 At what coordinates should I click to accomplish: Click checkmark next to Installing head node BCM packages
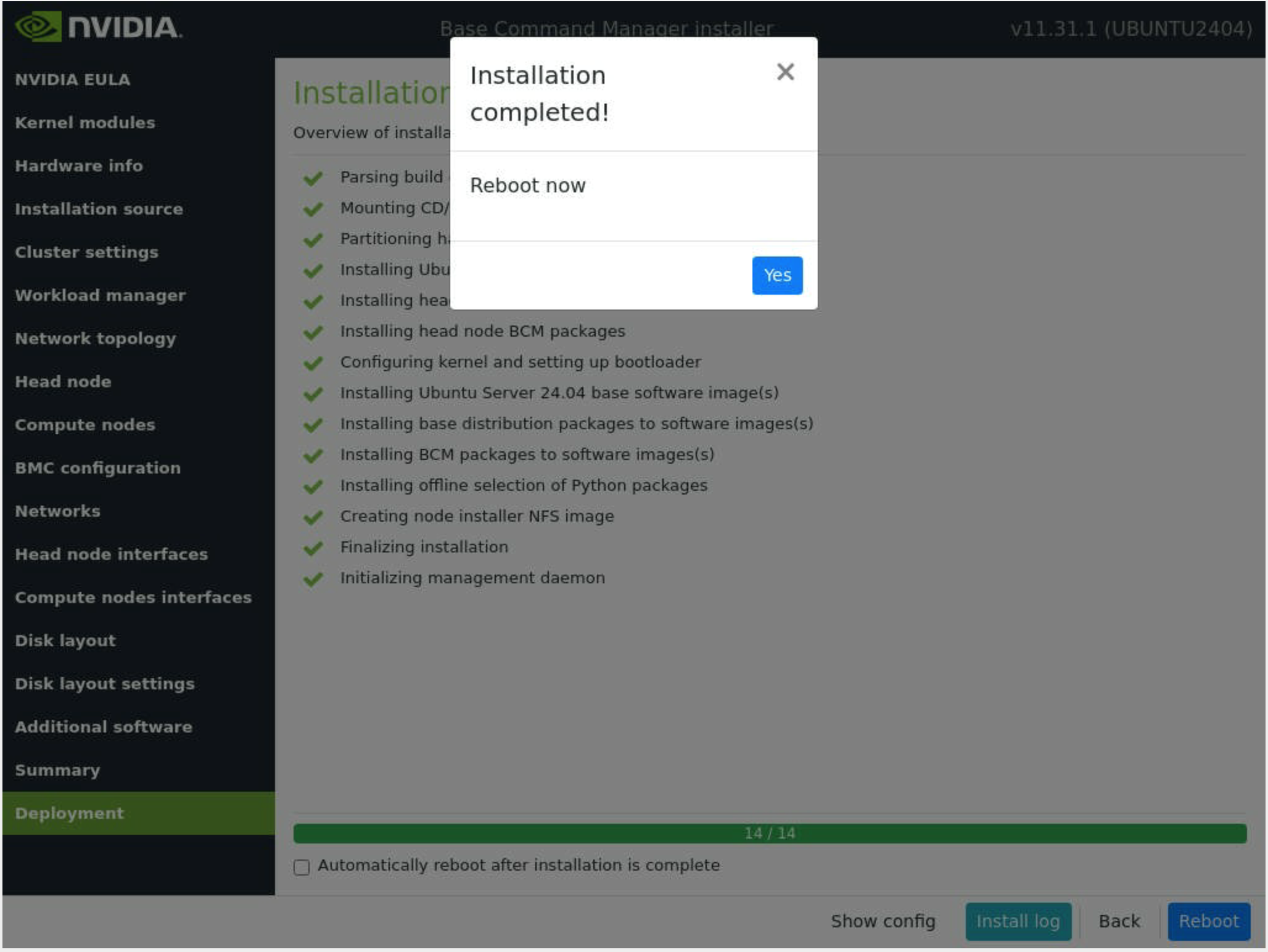coord(313,332)
